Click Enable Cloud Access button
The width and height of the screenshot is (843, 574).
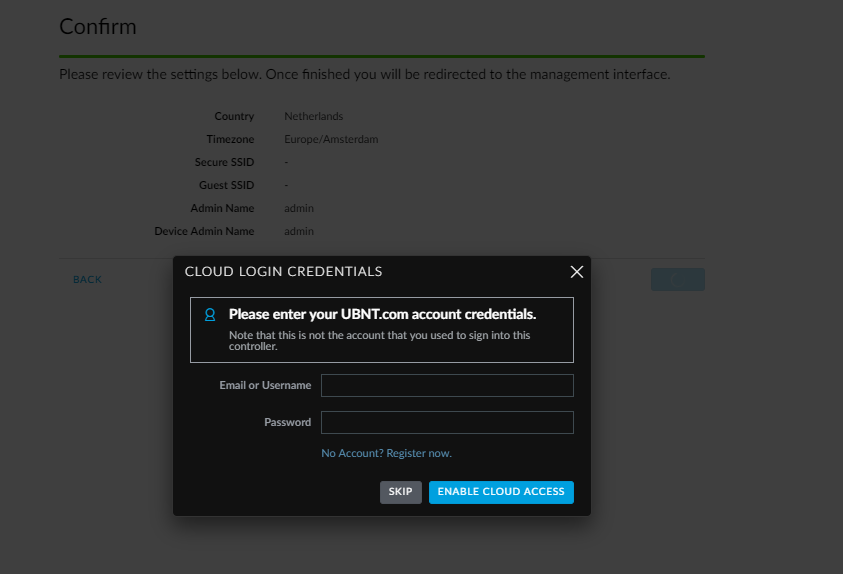click(x=501, y=492)
